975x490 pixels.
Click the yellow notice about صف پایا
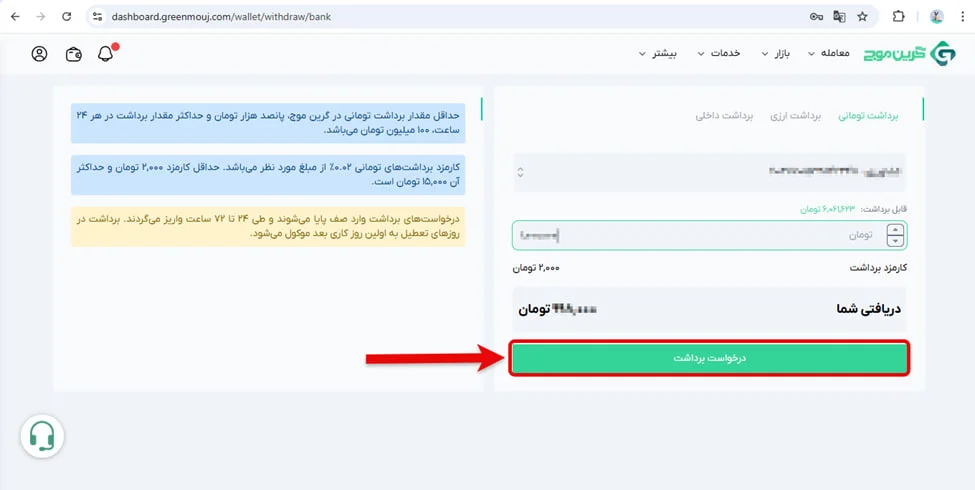(268, 226)
